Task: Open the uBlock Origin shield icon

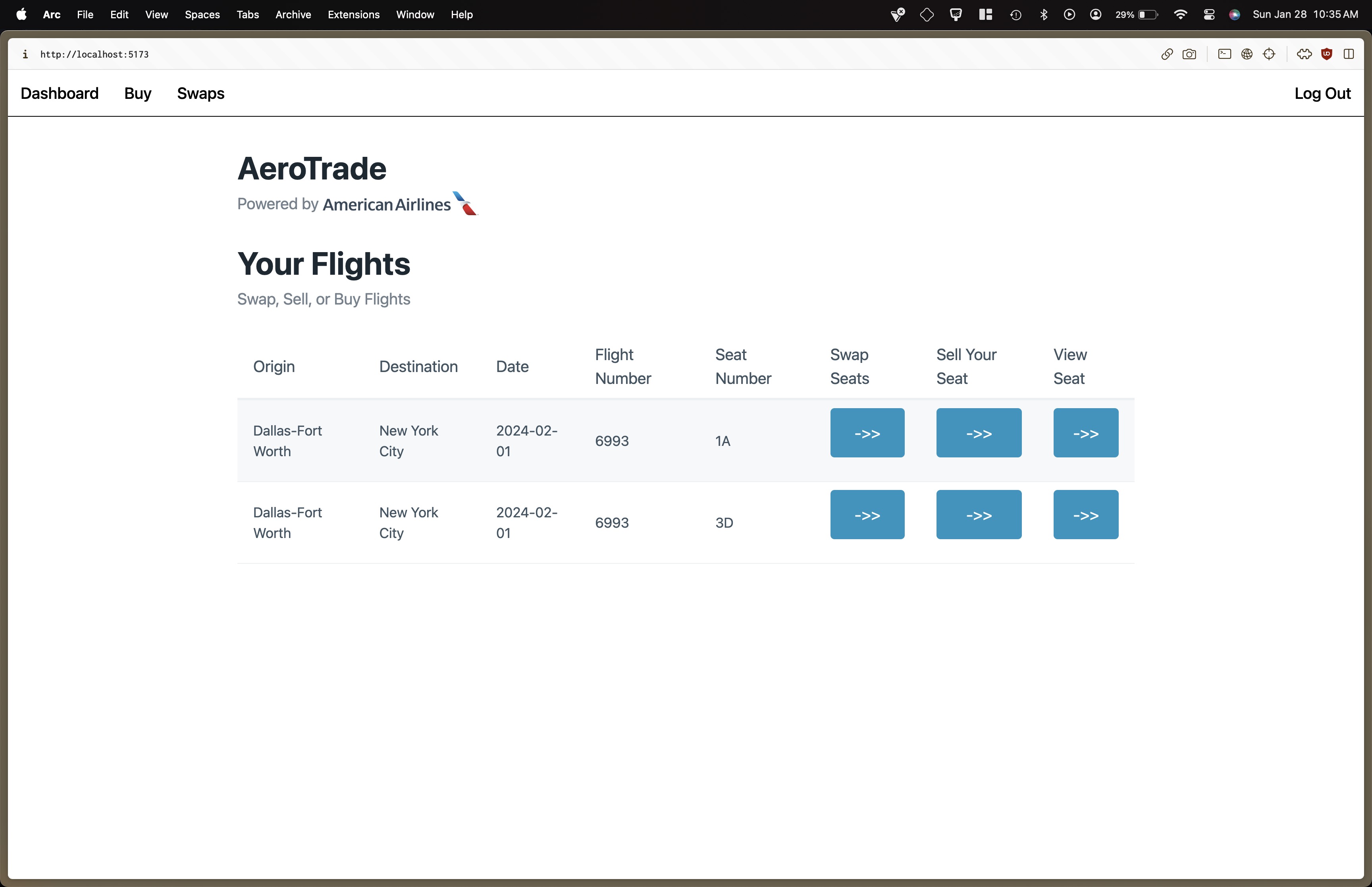Action: pyautogui.click(x=1326, y=54)
